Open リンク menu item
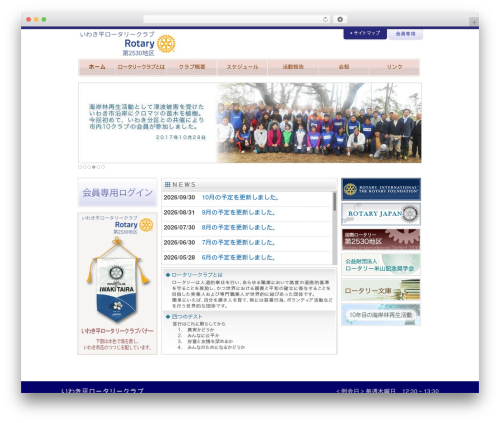This screenshot has width=500, height=423. (x=394, y=67)
